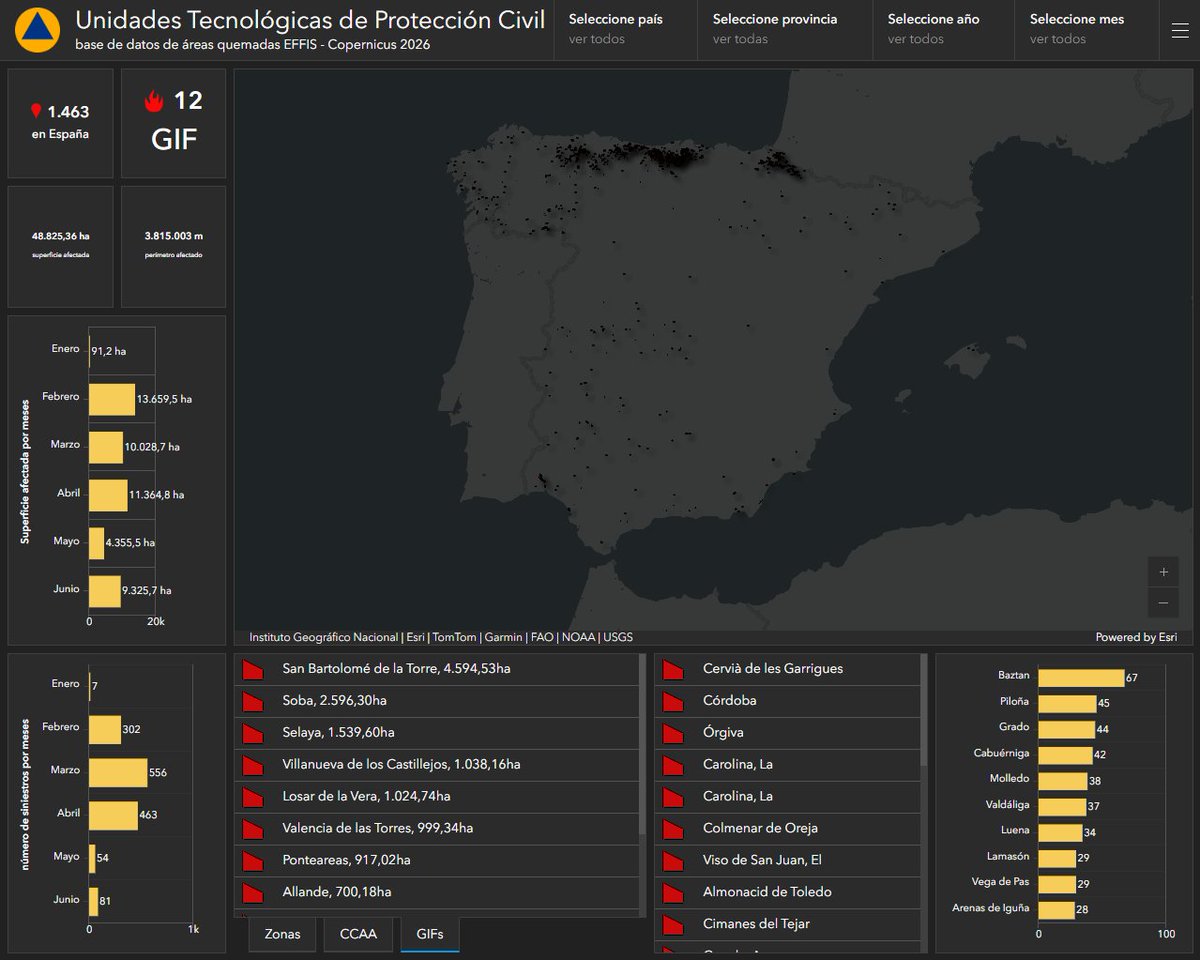Click red flag for Cervià de les Garrigues
Screen dimensions: 1200x960
[x=673, y=669]
